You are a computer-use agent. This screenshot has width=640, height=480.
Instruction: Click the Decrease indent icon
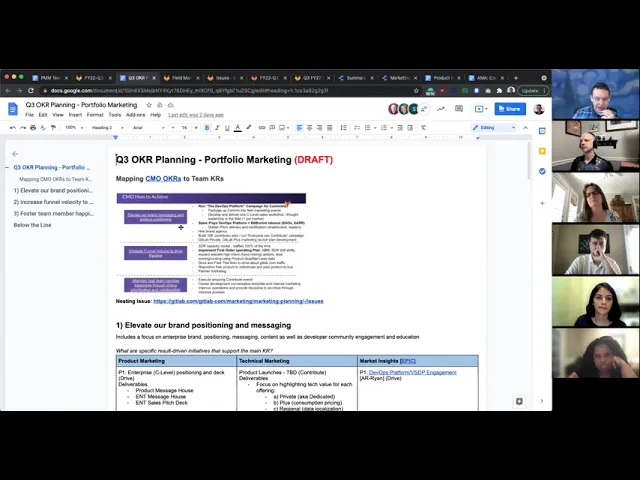[x=400, y=128]
